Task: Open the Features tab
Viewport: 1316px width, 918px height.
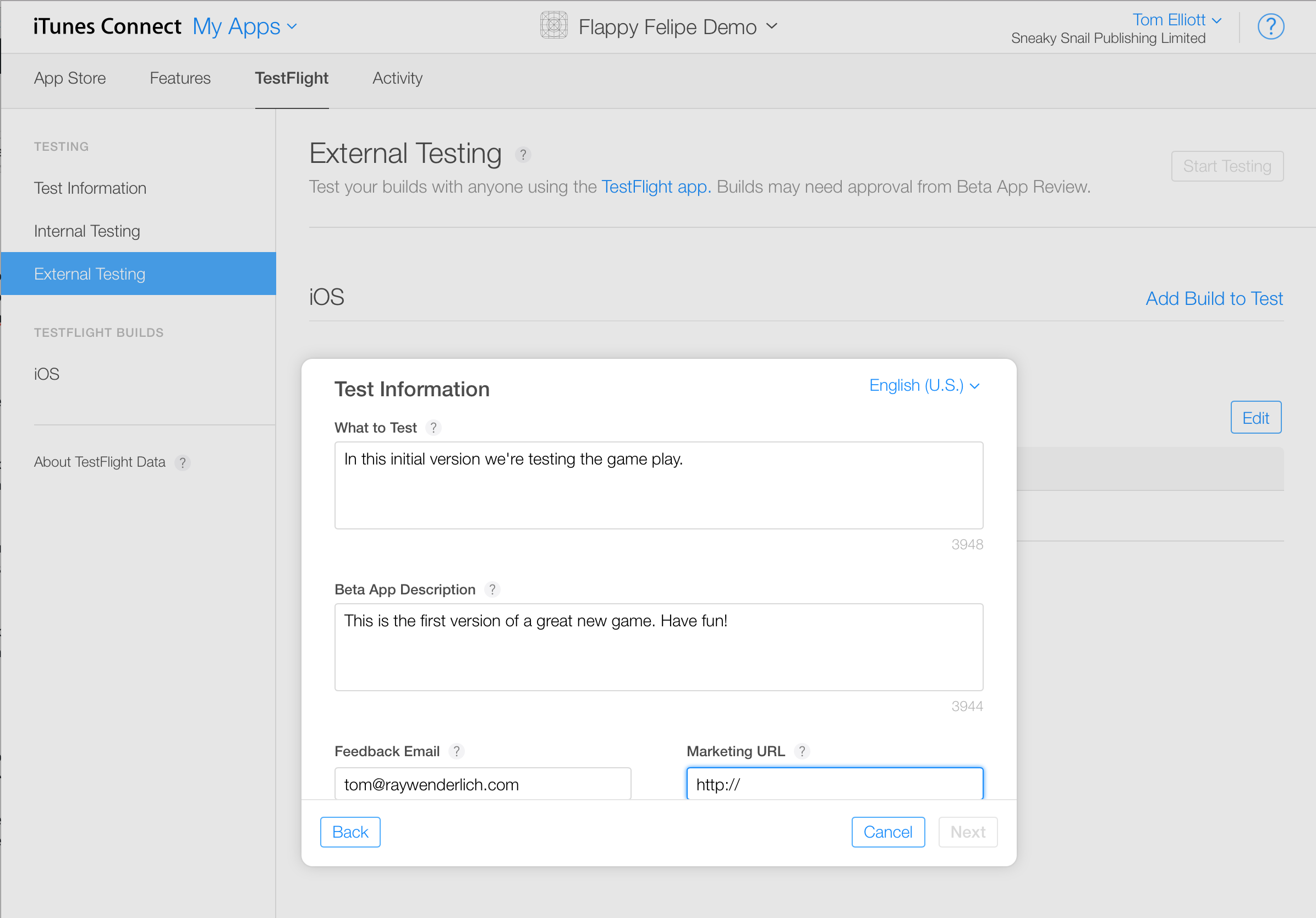Action: pyautogui.click(x=180, y=78)
